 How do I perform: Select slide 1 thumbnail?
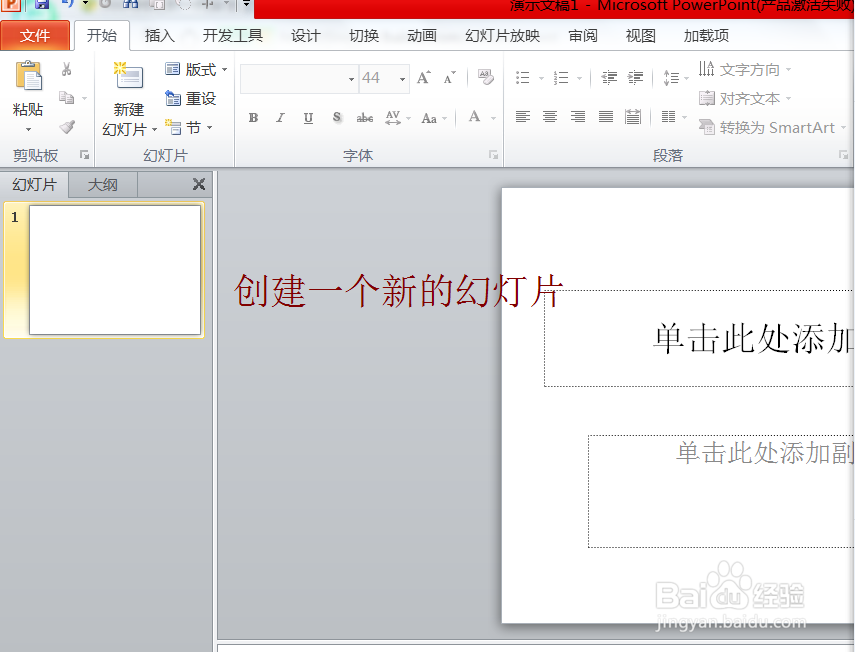point(115,270)
